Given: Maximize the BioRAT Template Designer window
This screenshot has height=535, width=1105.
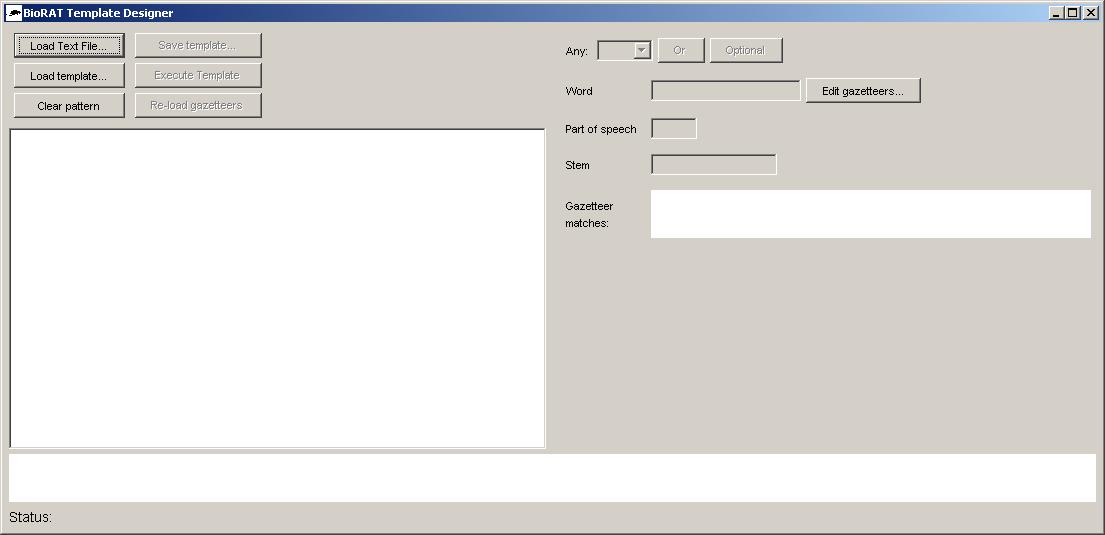Looking at the screenshot, I should [x=1073, y=13].
